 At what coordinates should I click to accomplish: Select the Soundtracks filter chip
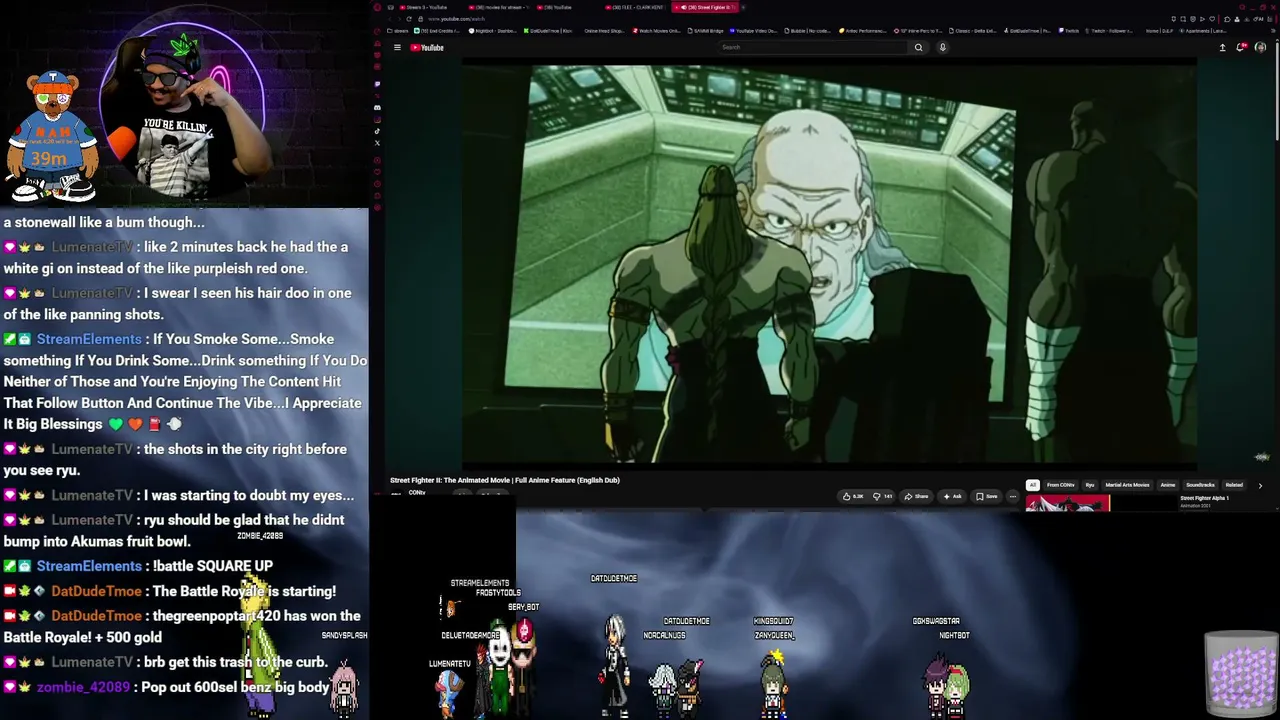[1200, 485]
